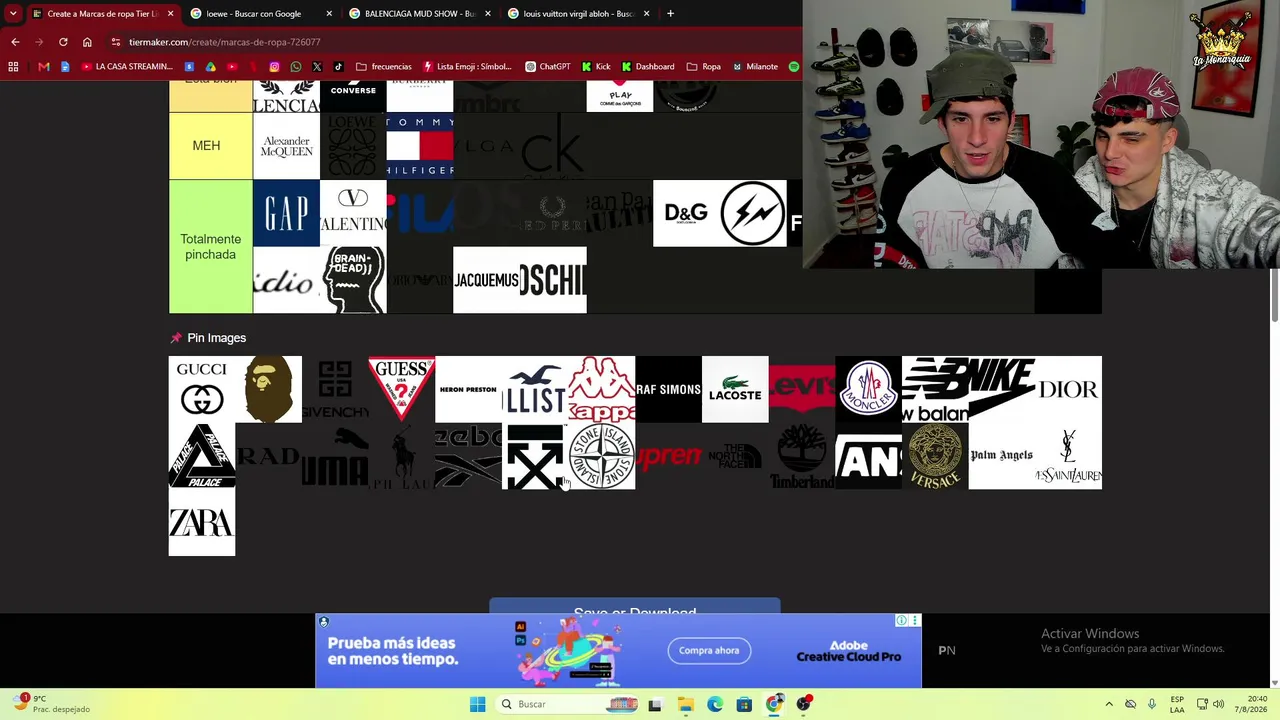Viewport: 1280px width, 720px height.
Task: Choose the Supreme red logo tile
Action: pyautogui.click(x=668, y=456)
